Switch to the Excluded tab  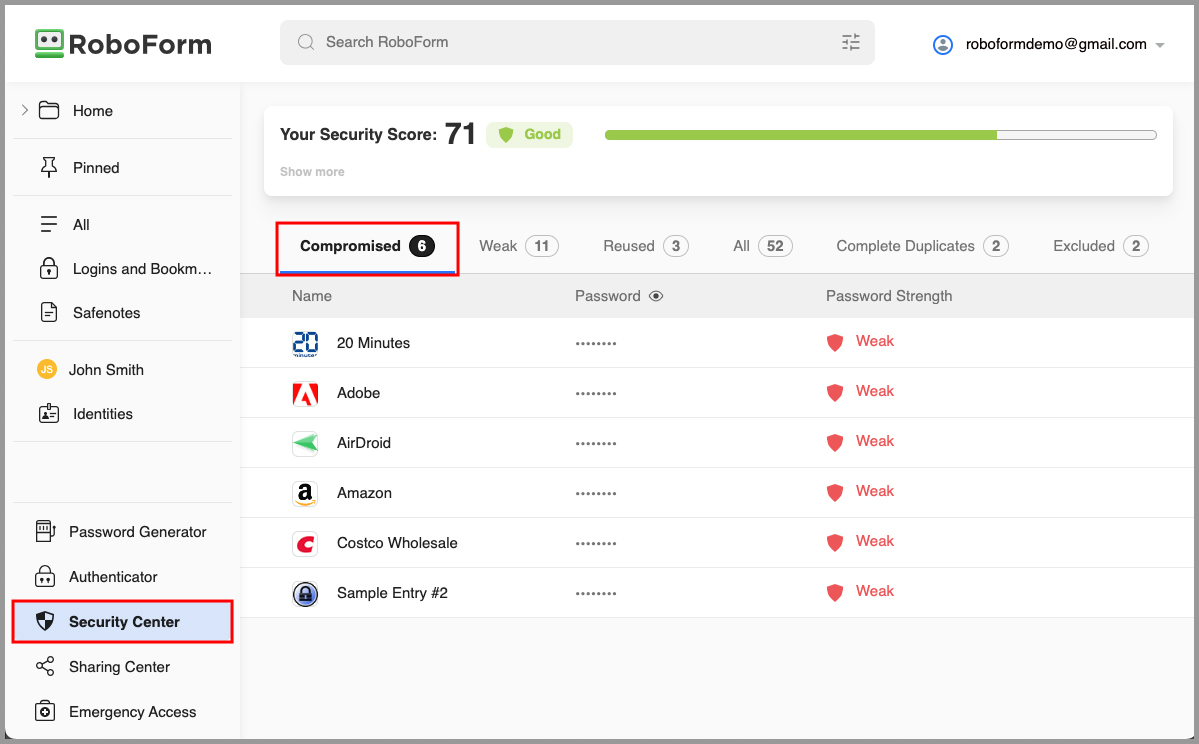coord(1100,246)
